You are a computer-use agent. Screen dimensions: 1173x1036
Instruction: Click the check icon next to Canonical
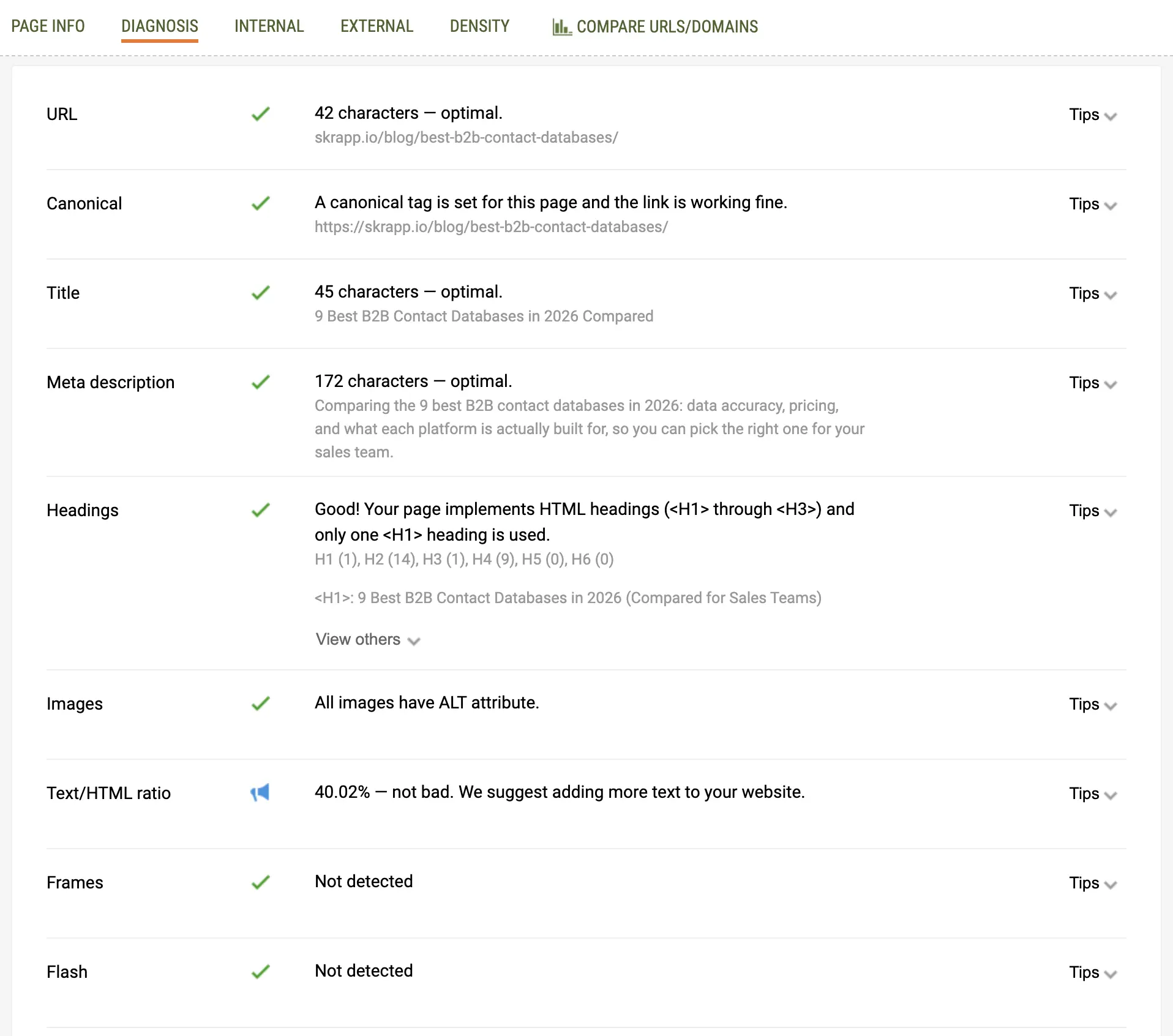[x=260, y=203]
